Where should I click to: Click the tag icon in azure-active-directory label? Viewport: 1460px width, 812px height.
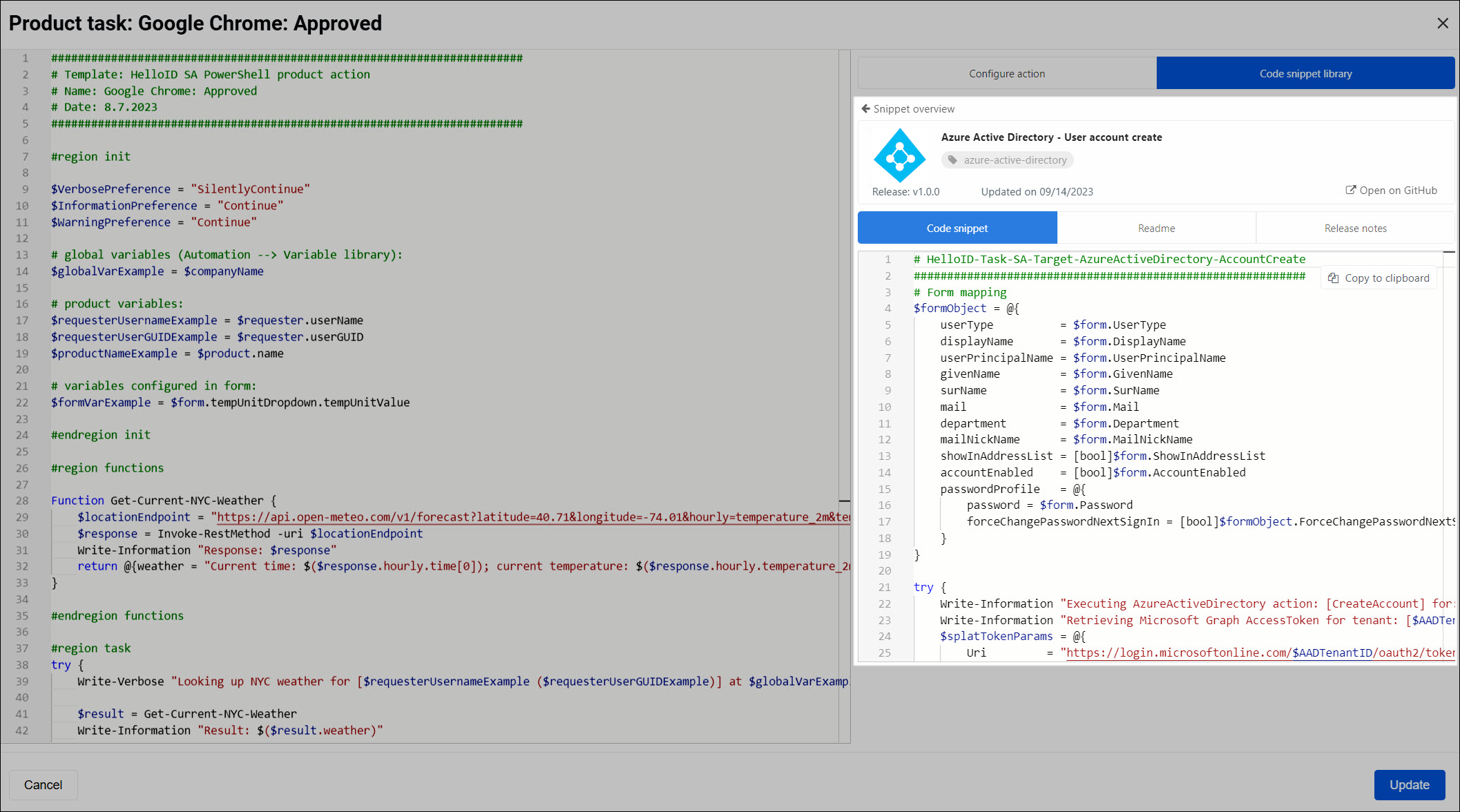coord(953,160)
